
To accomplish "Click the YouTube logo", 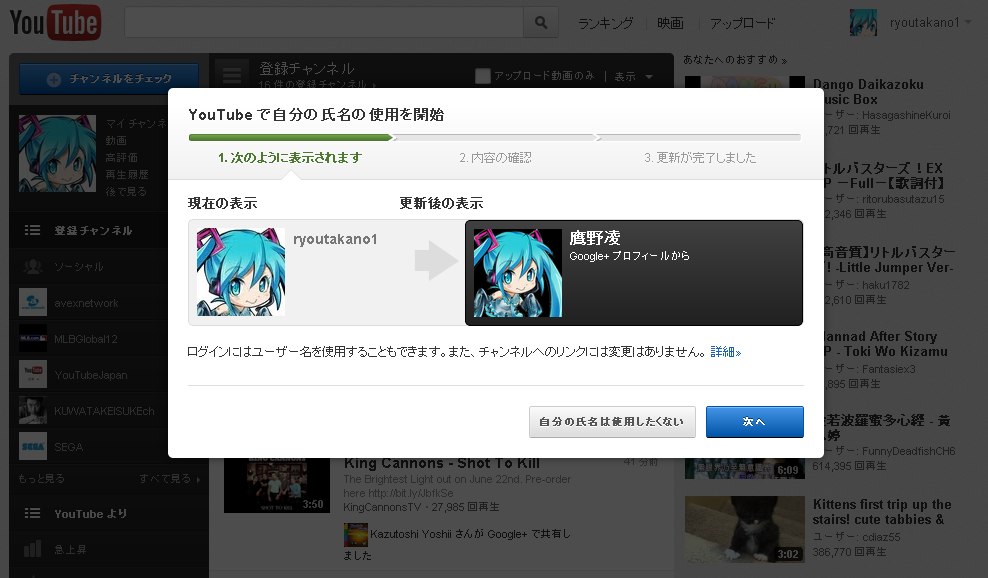I will click(55, 23).
